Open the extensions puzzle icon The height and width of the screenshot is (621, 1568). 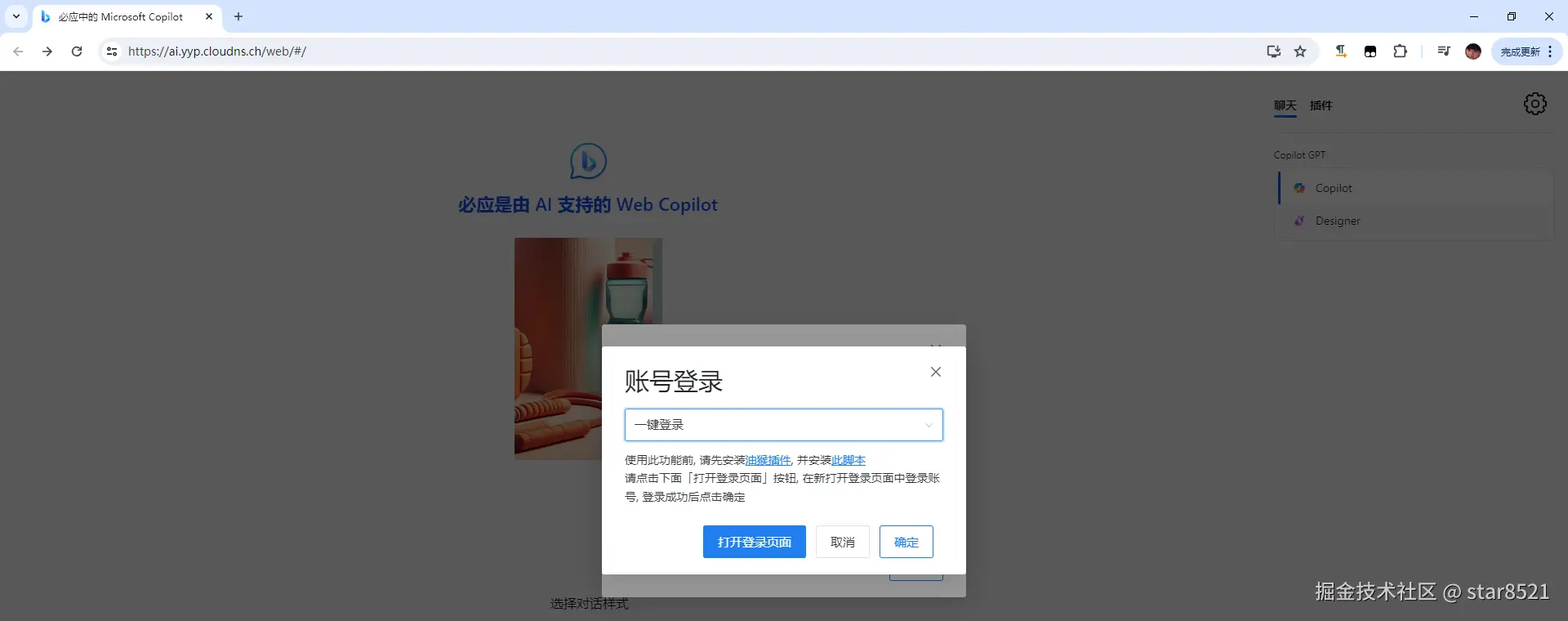click(1400, 51)
